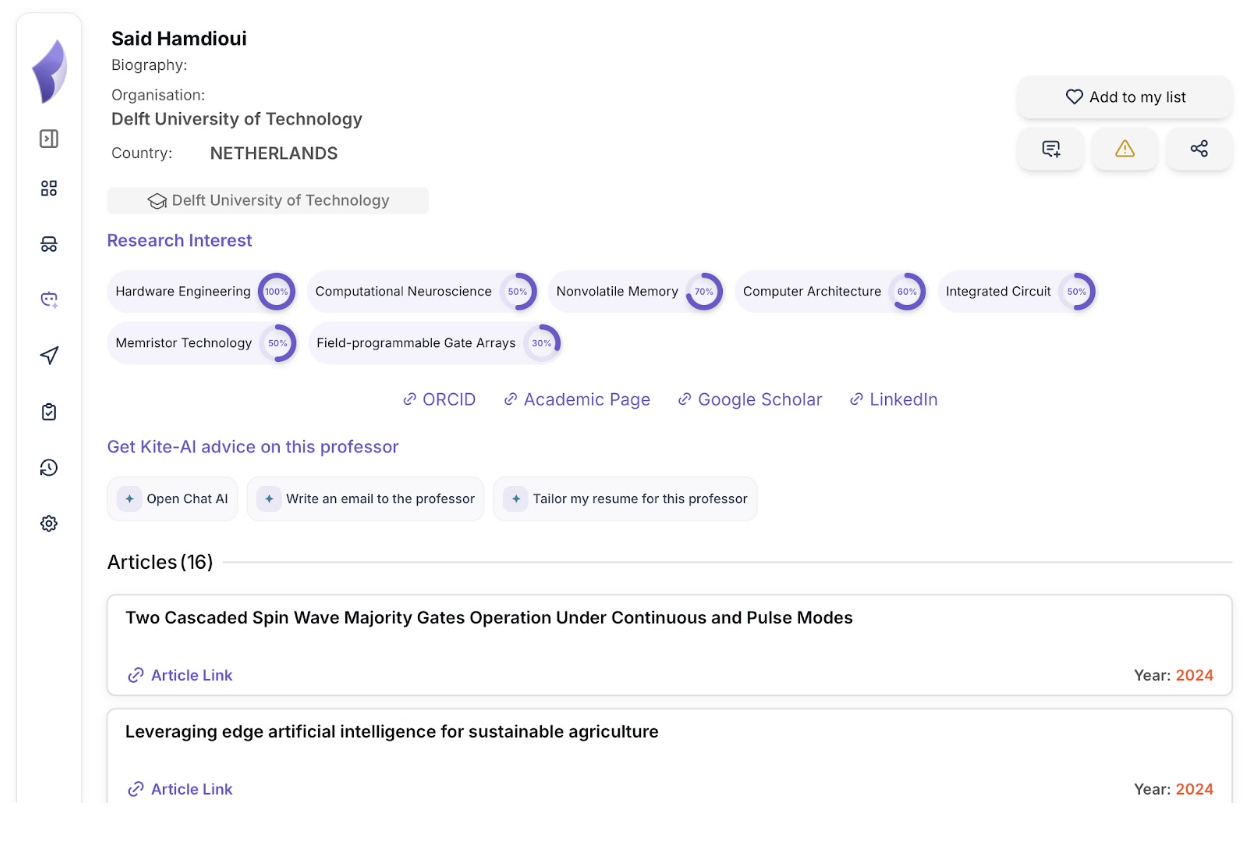Click the incognito glasses icon in sidebar
The height and width of the screenshot is (844, 1254).
tap(49, 245)
